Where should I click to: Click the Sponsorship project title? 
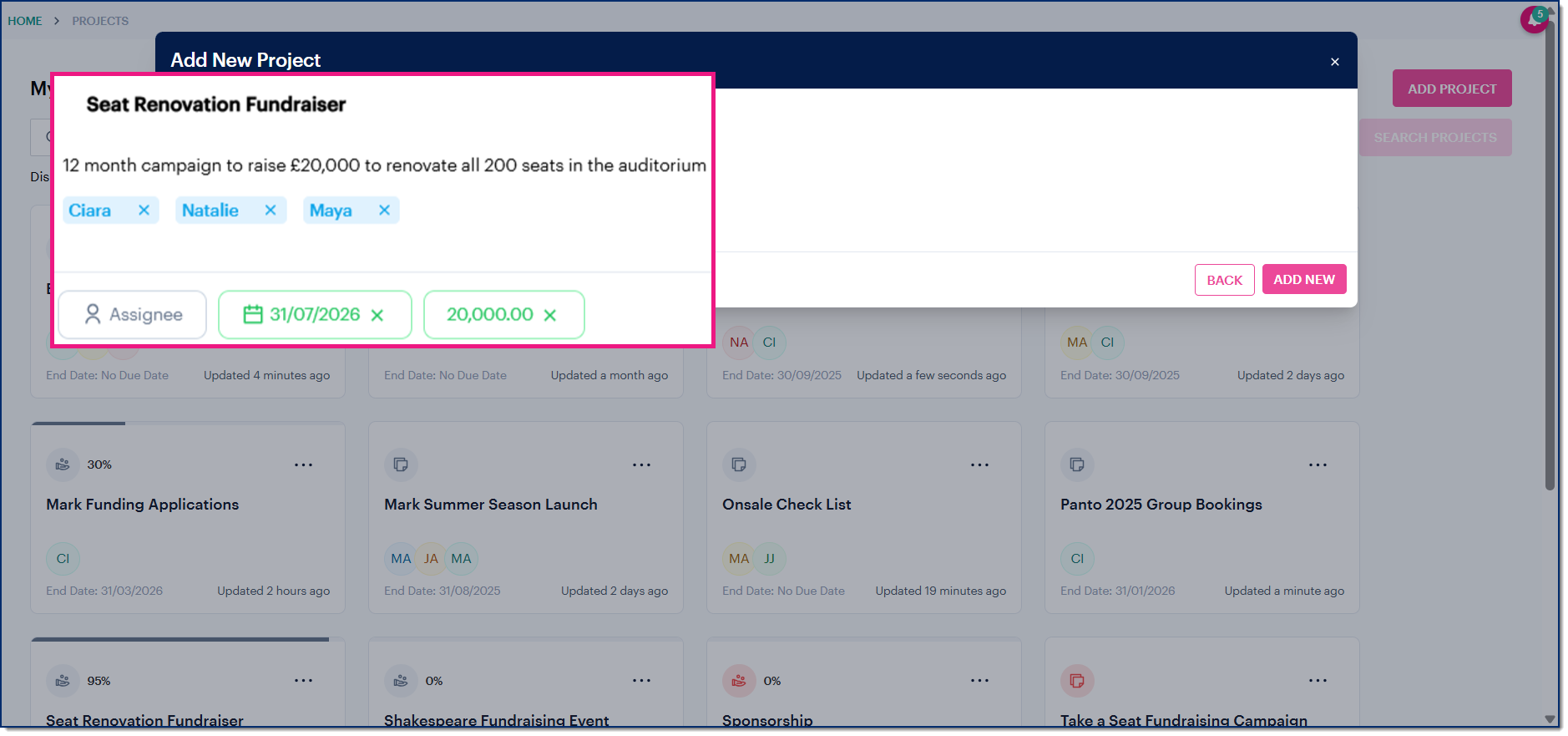tap(767, 720)
